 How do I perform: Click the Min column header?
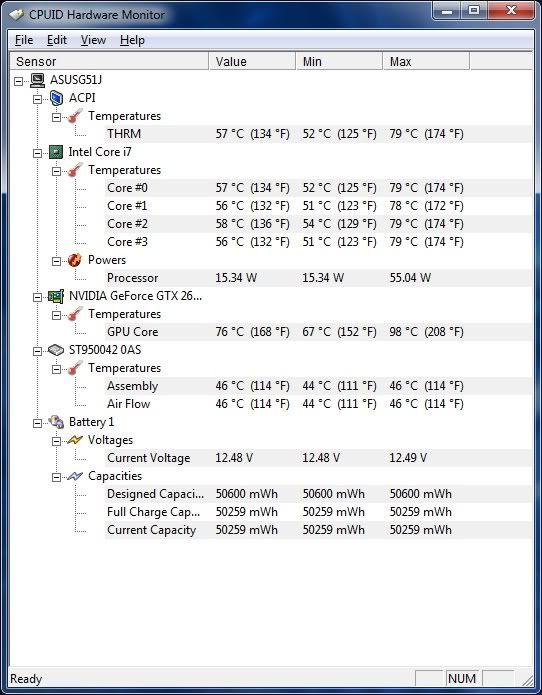pos(339,61)
